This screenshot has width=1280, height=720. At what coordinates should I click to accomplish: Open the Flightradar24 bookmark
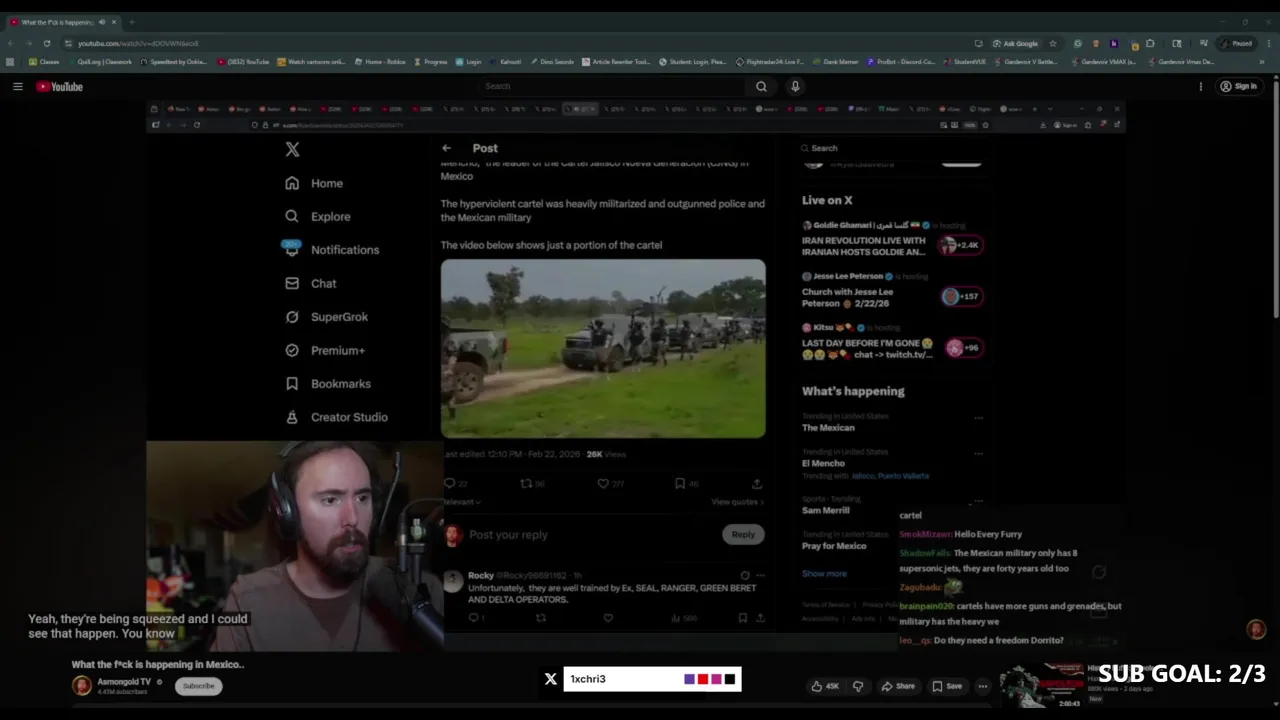coord(770,62)
